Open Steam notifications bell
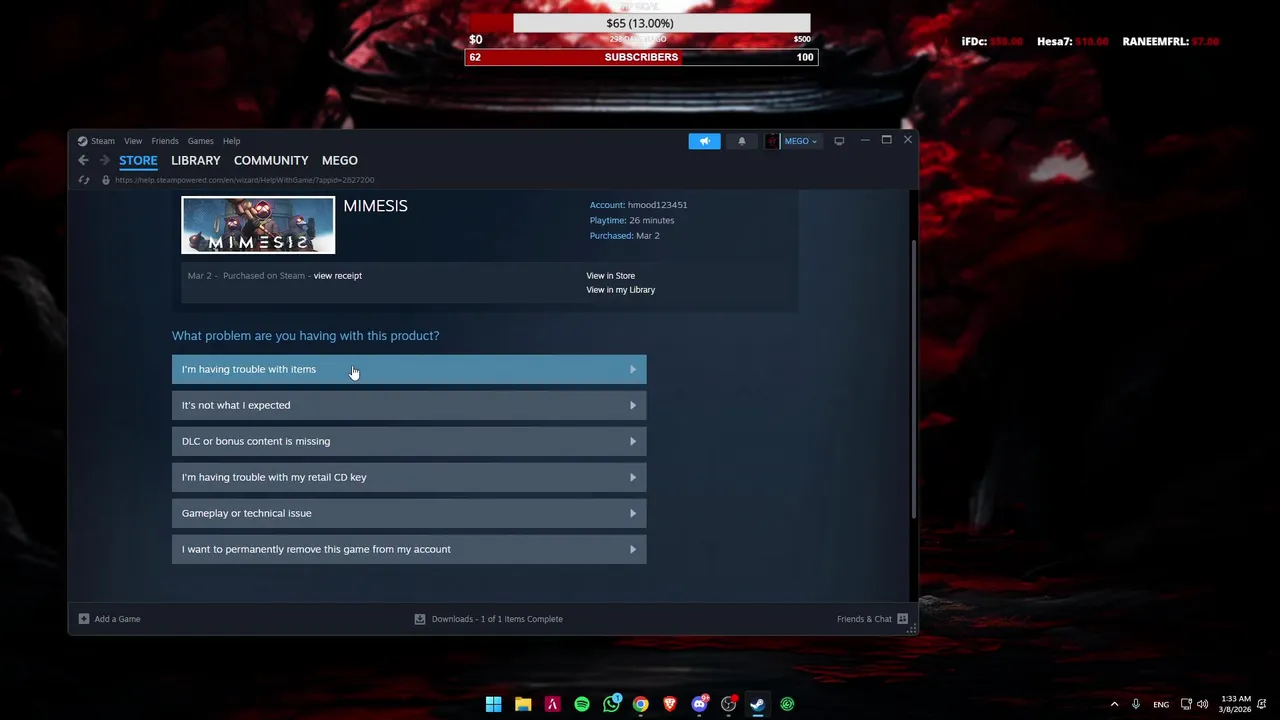 (742, 141)
